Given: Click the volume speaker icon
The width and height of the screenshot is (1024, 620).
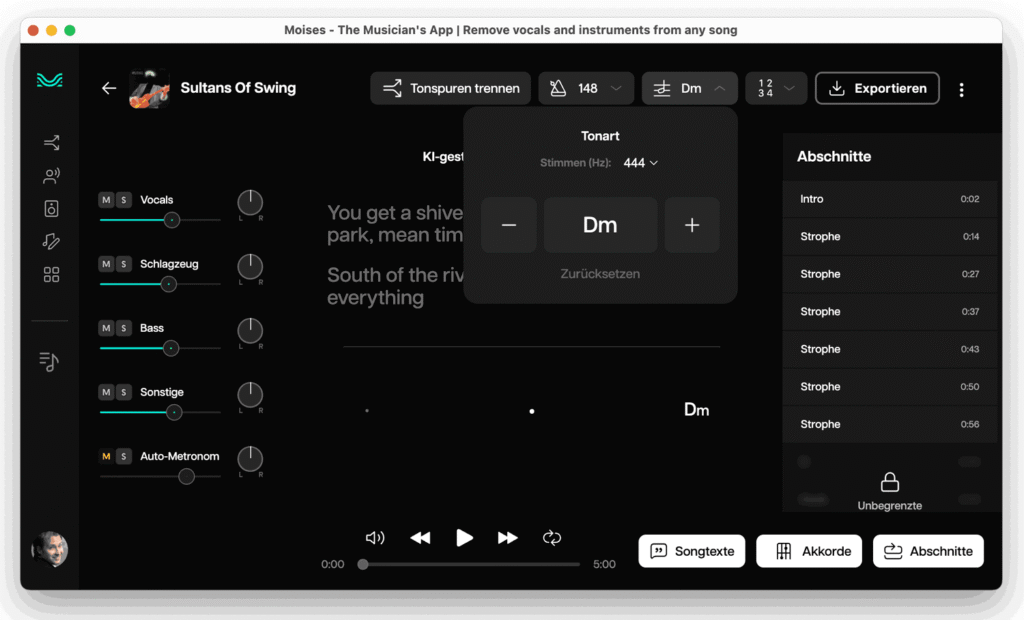Looking at the screenshot, I should [x=375, y=538].
